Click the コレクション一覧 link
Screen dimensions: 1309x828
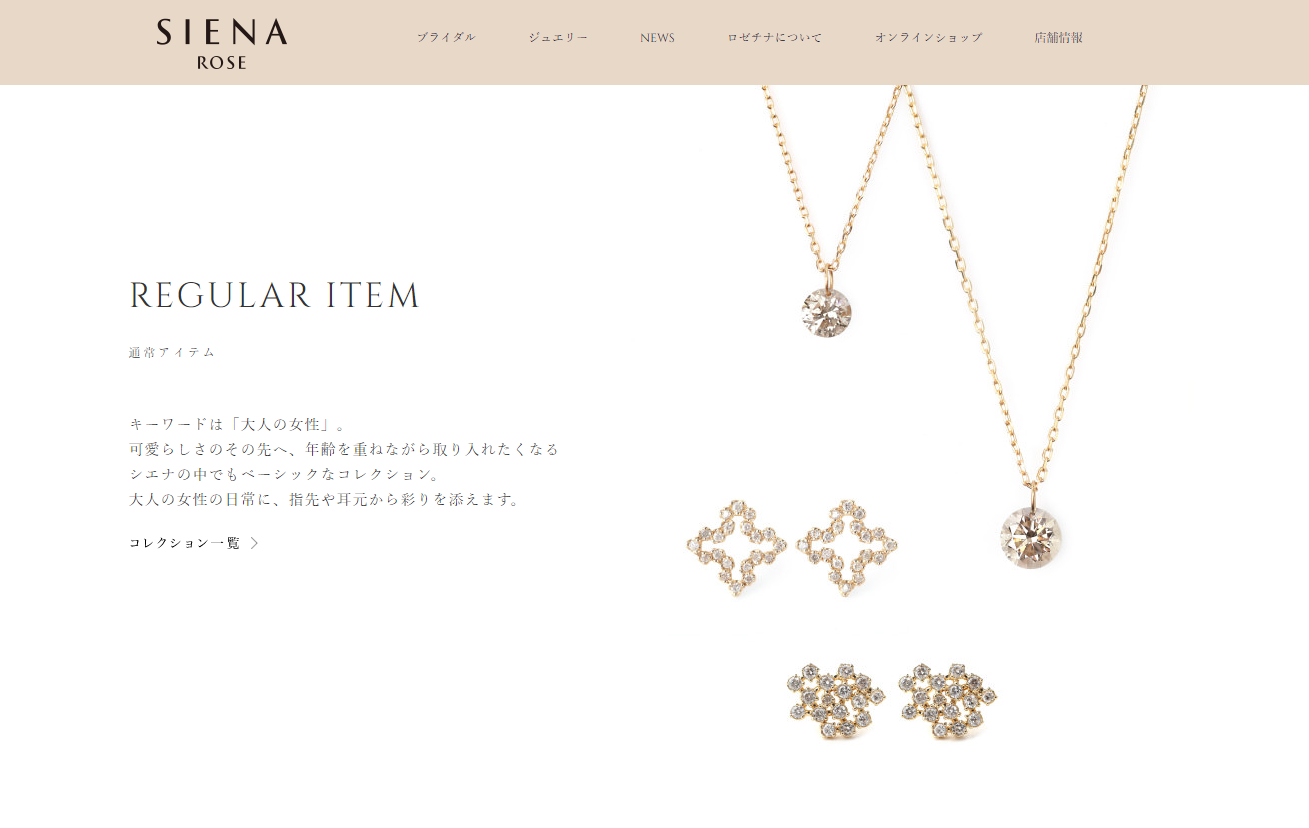(x=185, y=543)
